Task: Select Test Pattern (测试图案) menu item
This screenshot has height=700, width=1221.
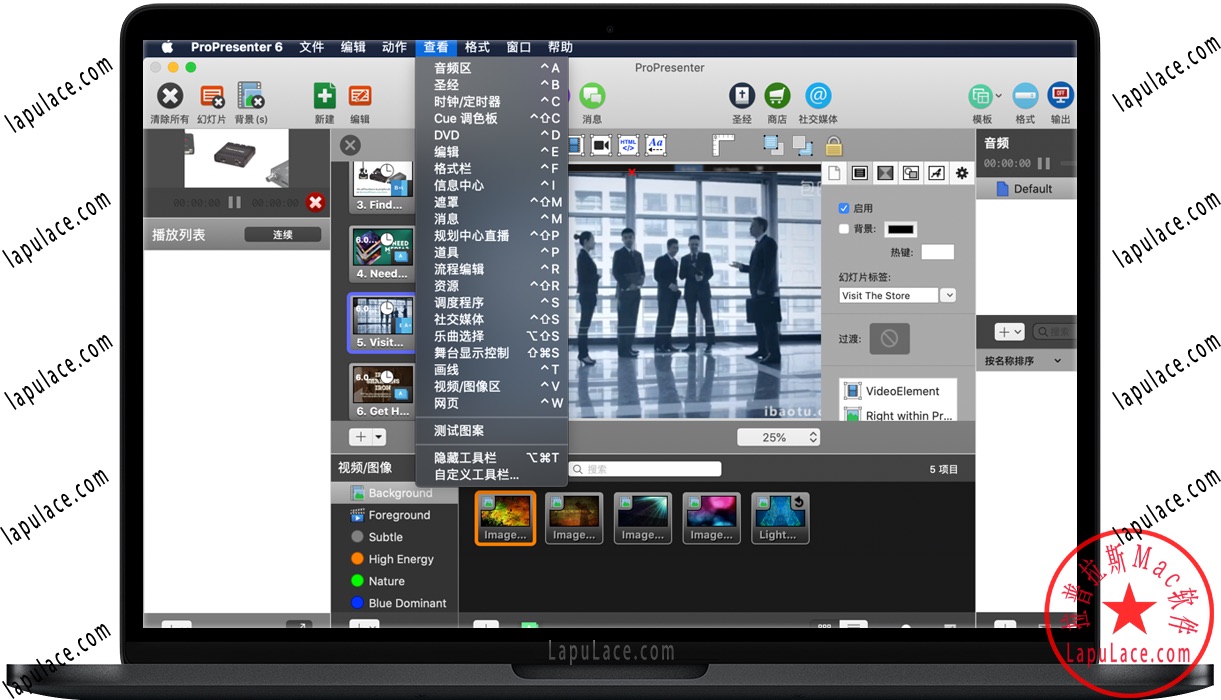Action: point(459,431)
